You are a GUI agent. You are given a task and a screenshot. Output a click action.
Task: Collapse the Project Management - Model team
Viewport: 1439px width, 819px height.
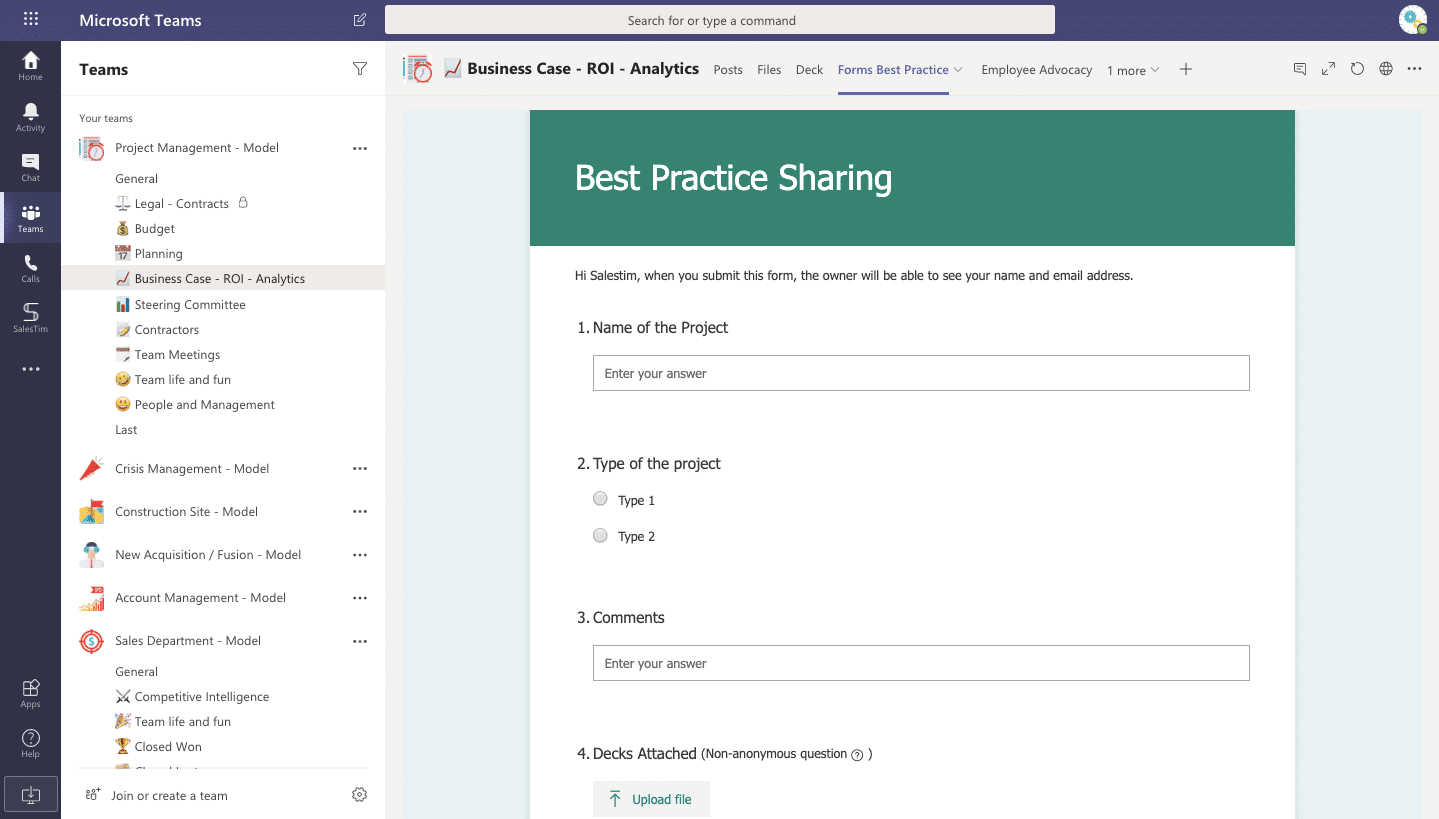point(197,148)
